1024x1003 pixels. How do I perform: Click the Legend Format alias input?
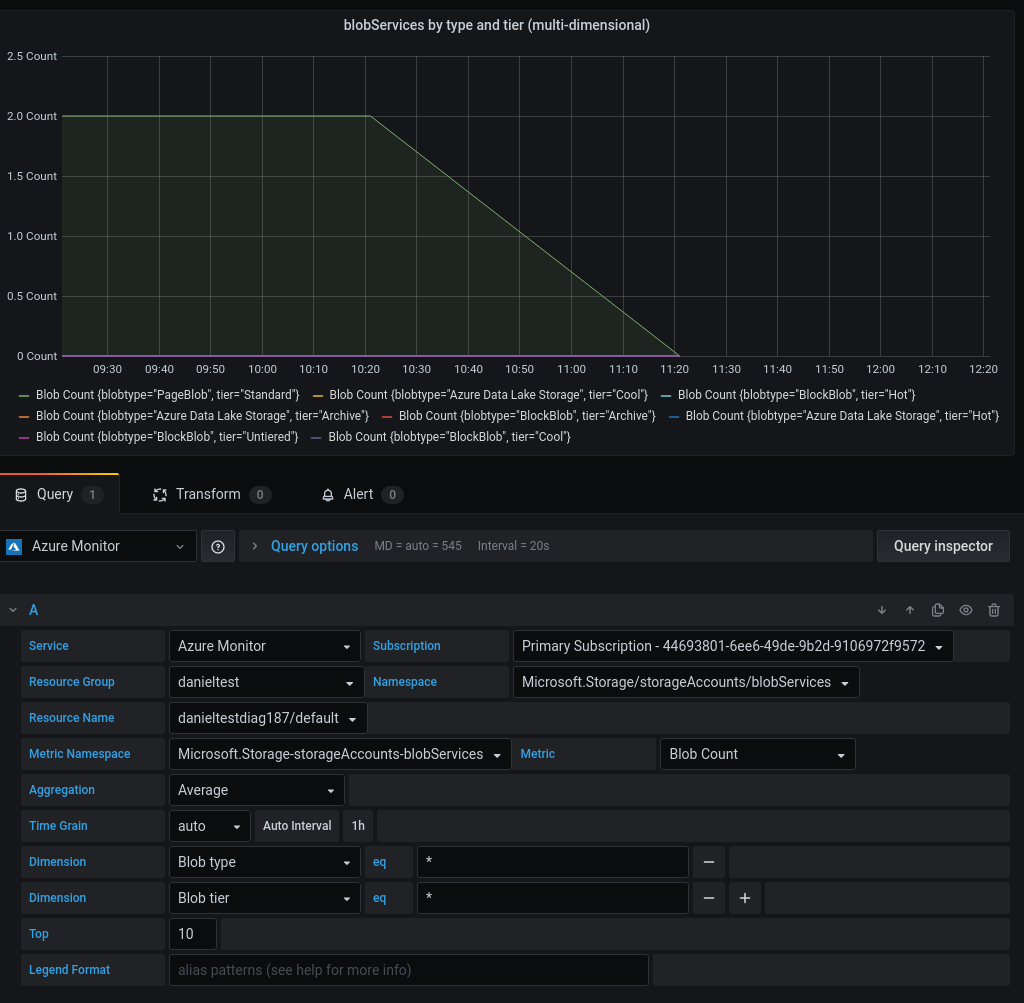[x=409, y=970]
